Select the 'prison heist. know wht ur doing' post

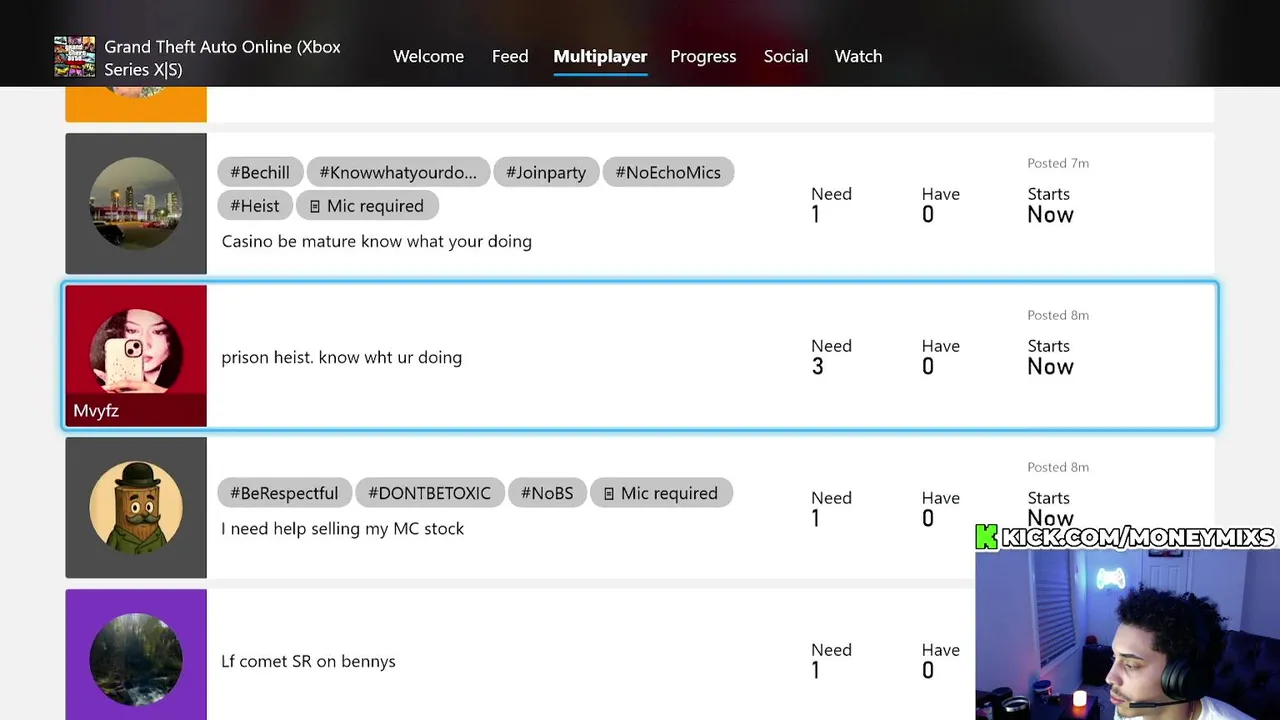tap(640, 356)
